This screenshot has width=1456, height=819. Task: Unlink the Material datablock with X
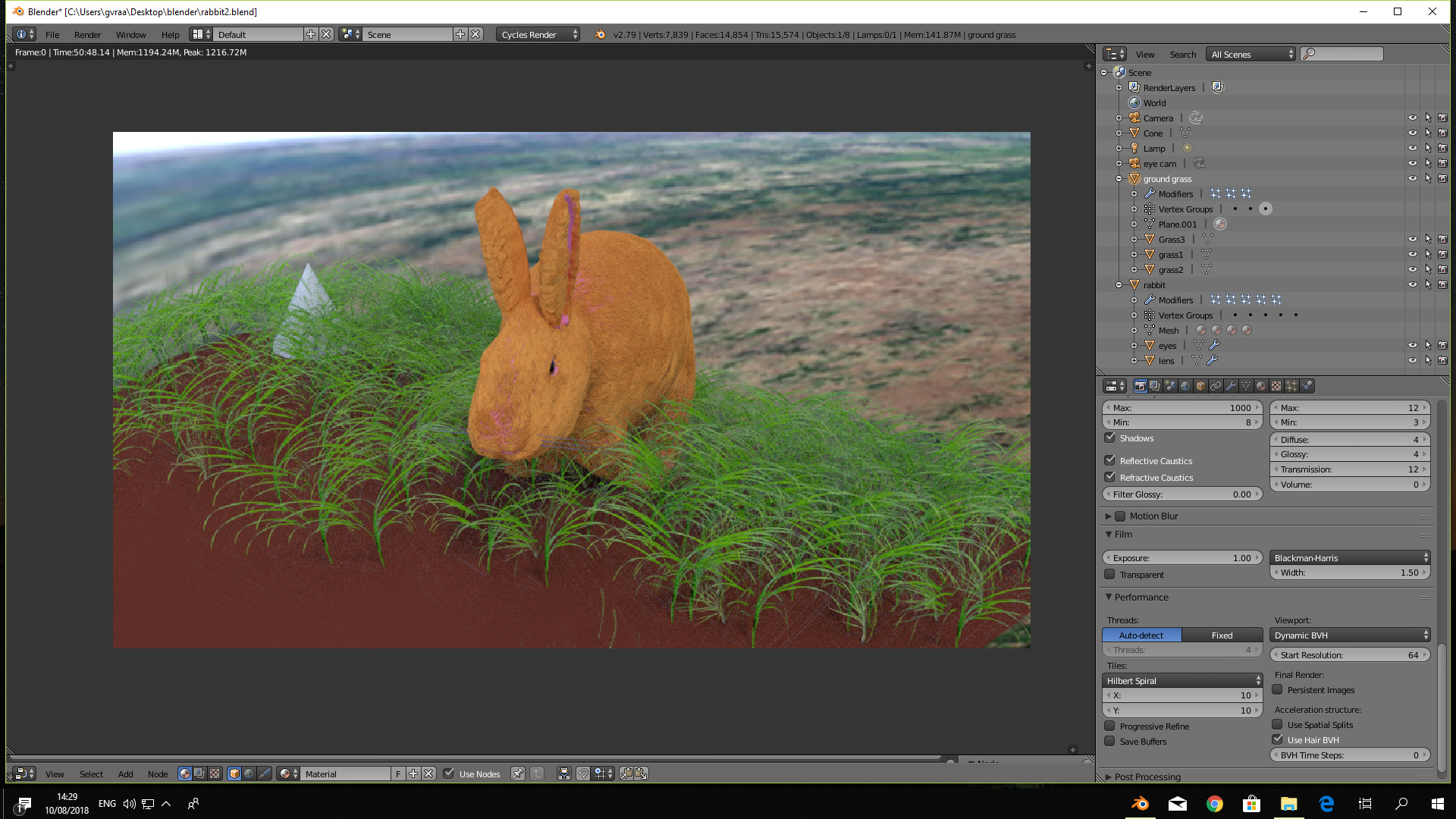pos(428,773)
